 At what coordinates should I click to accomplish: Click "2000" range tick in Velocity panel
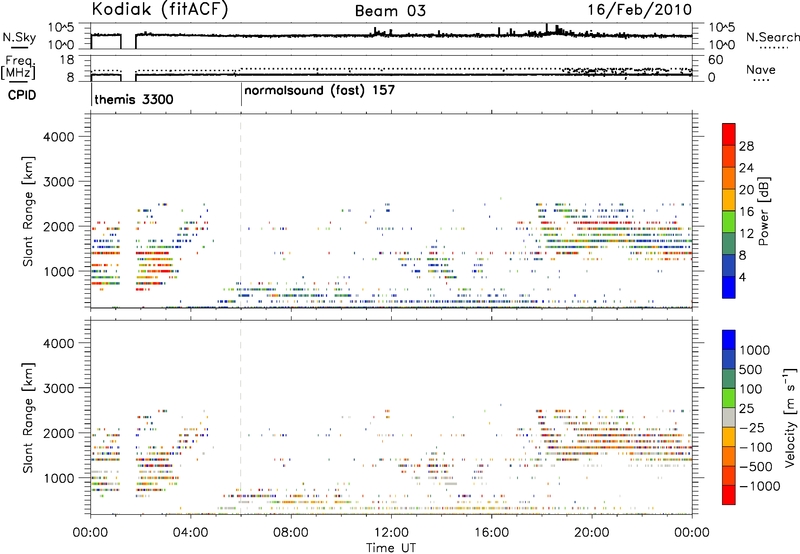point(58,433)
